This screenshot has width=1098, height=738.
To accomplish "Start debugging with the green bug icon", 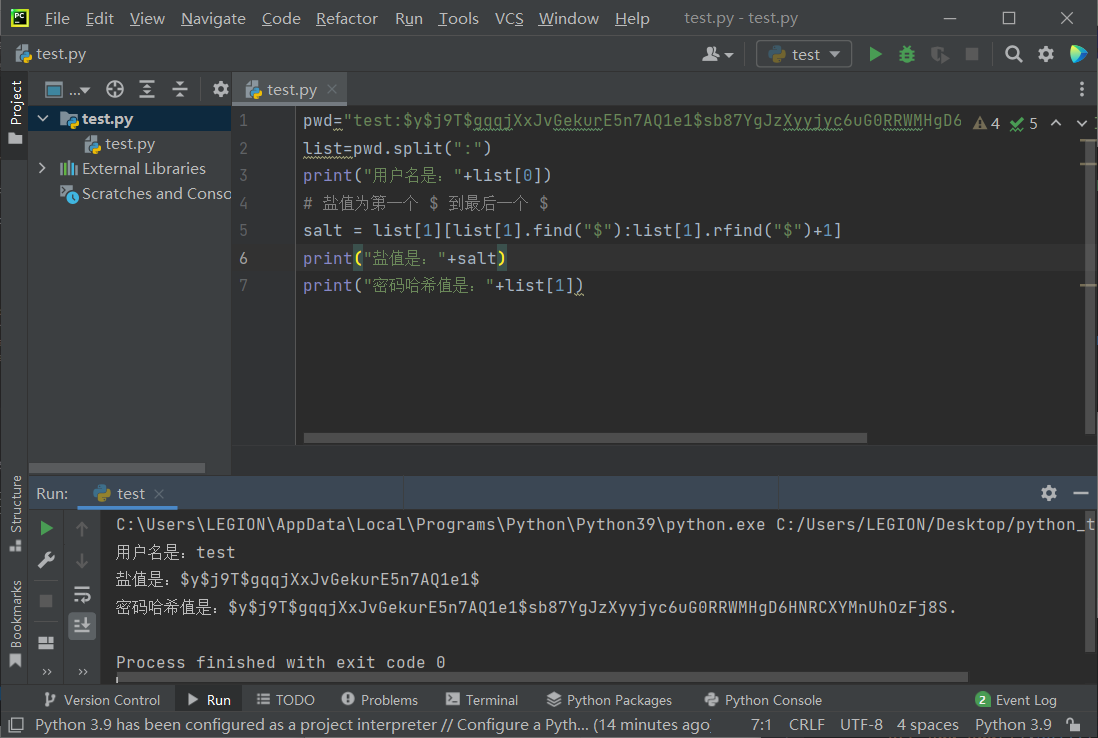I will tap(907, 55).
